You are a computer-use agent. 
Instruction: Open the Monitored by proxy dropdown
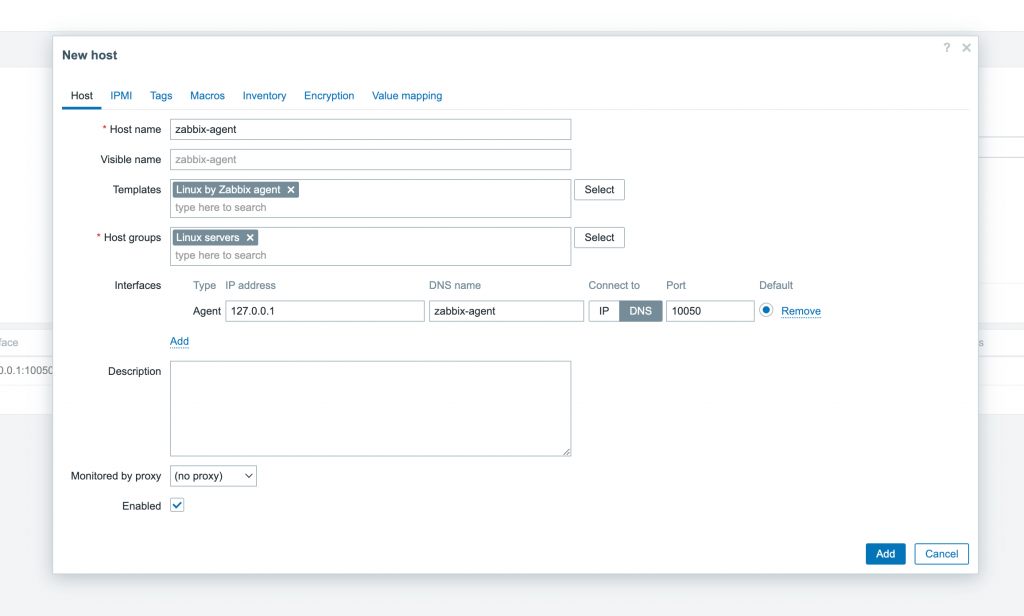[x=213, y=476]
